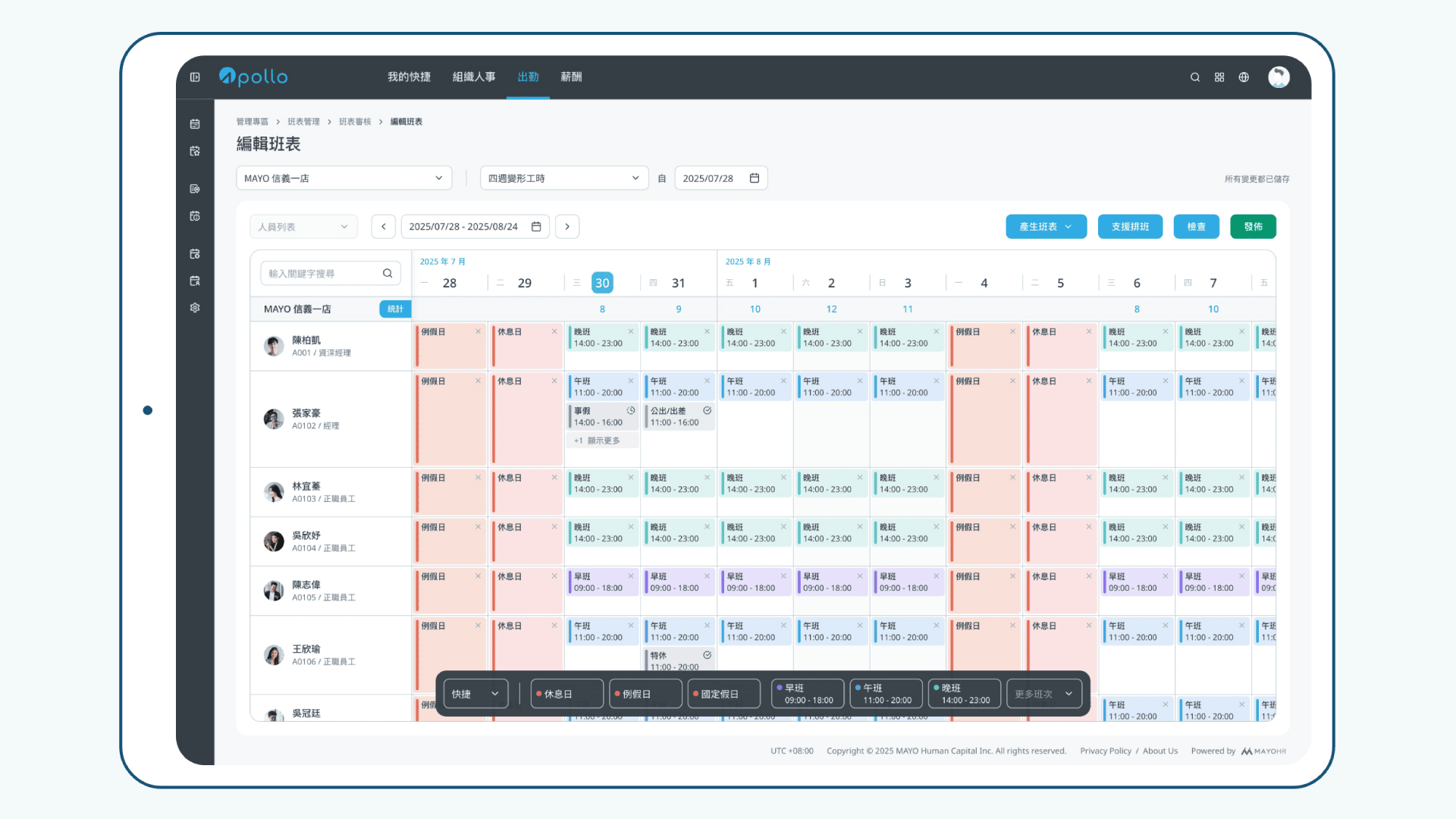Open calendar icon in date range field
The image size is (1456, 819).
point(536,227)
